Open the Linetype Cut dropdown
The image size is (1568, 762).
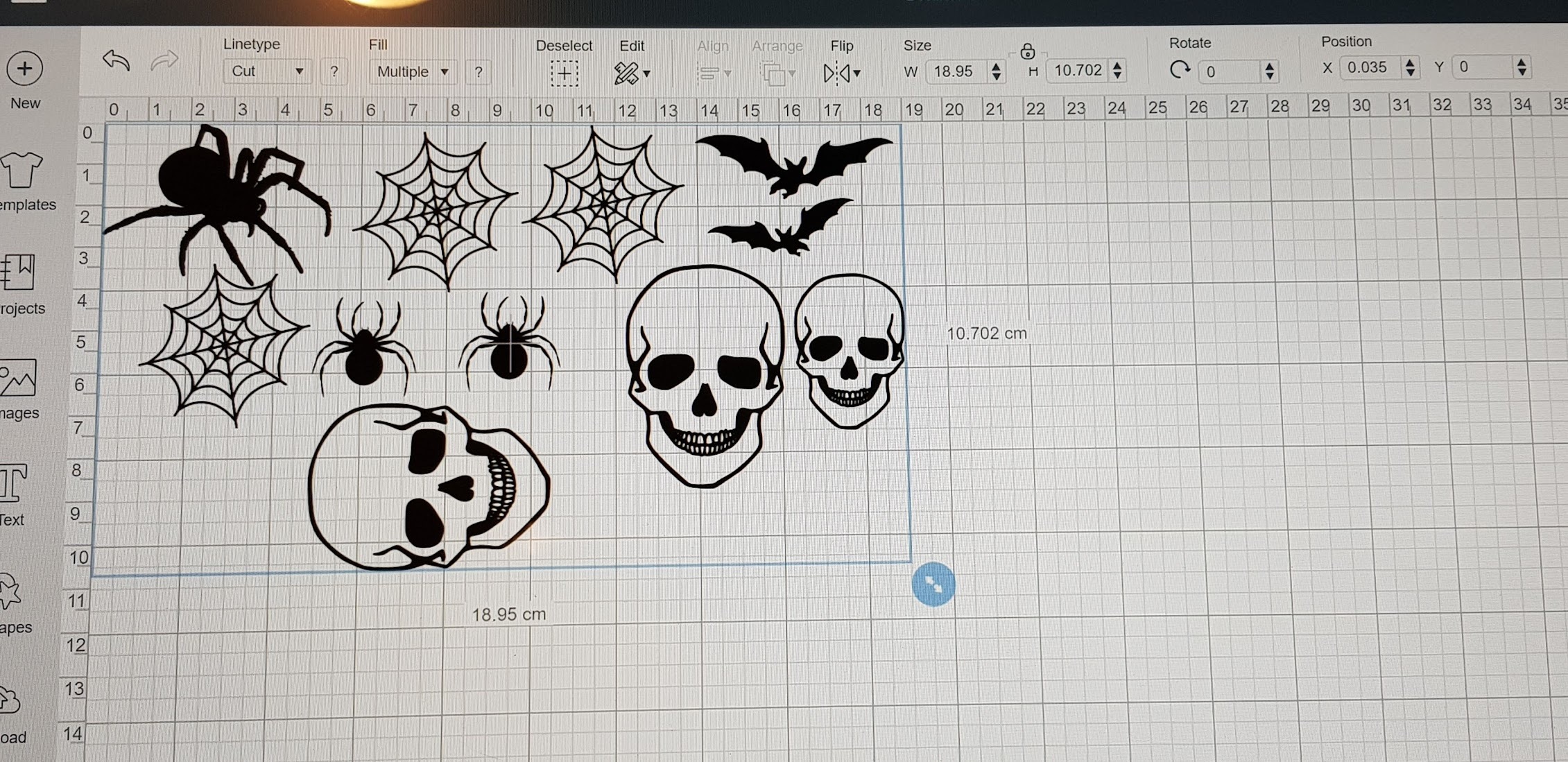[x=267, y=71]
